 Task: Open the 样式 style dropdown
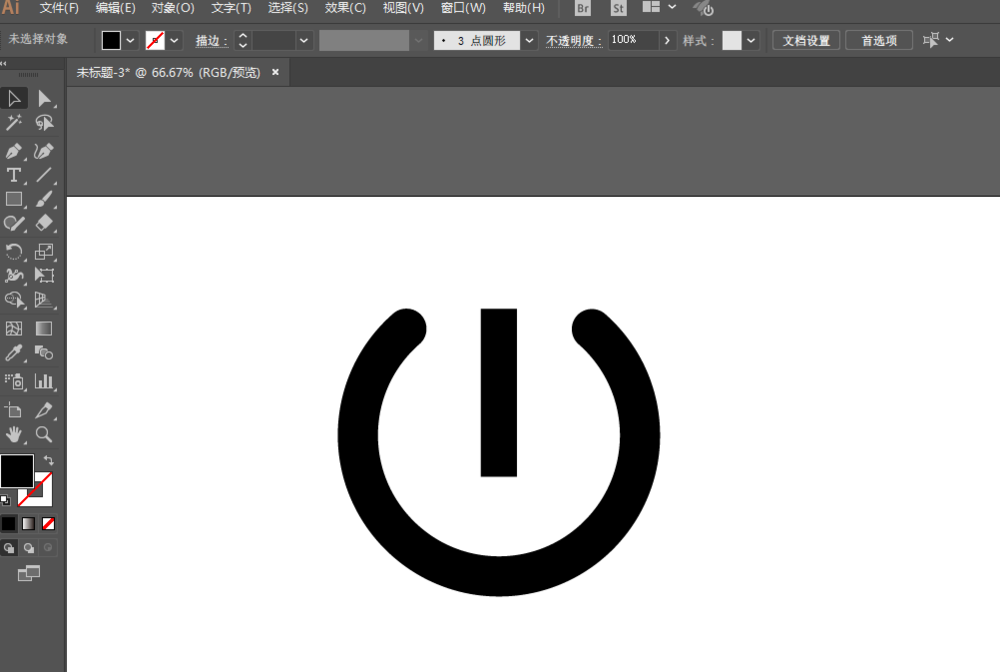pos(751,40)
